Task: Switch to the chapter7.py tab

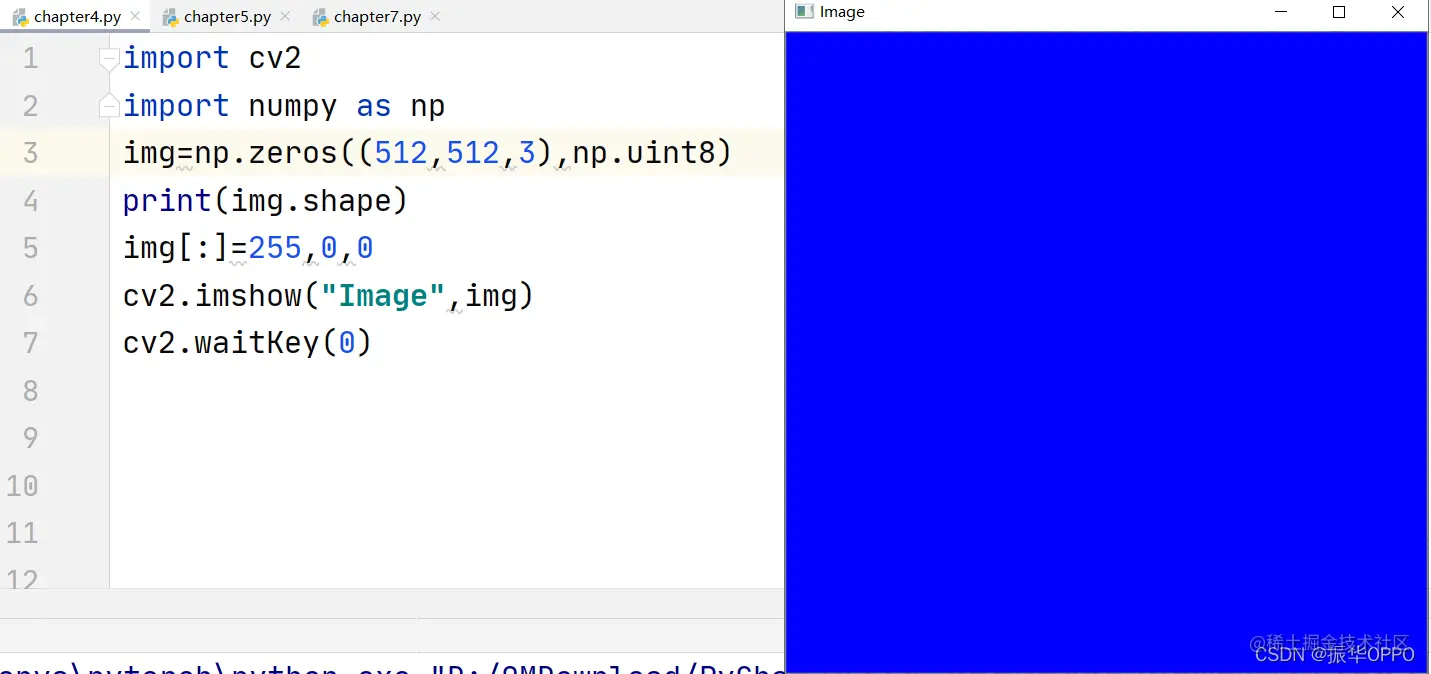Action: pyautogui.click(x=376, y=17)
